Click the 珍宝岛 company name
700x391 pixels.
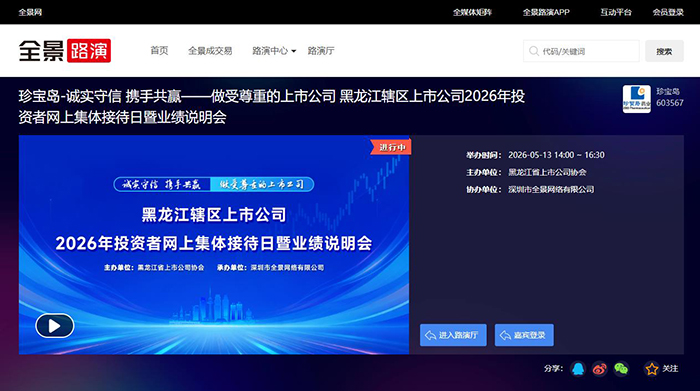[x=668, y=92]
